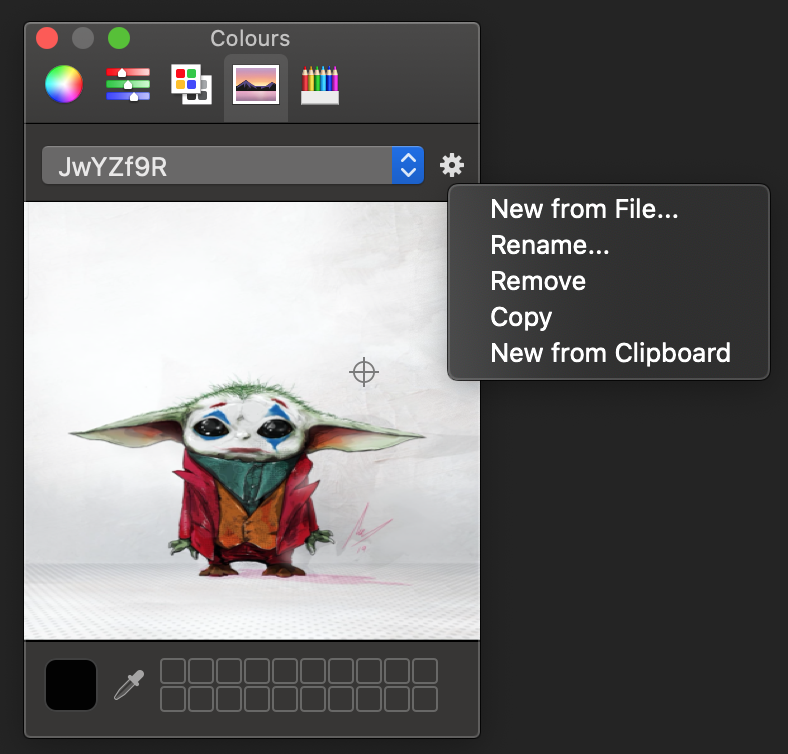This screenshot has height=754, width=788.
Task: Choose Rename… in the gear menu
Action: 609,245
